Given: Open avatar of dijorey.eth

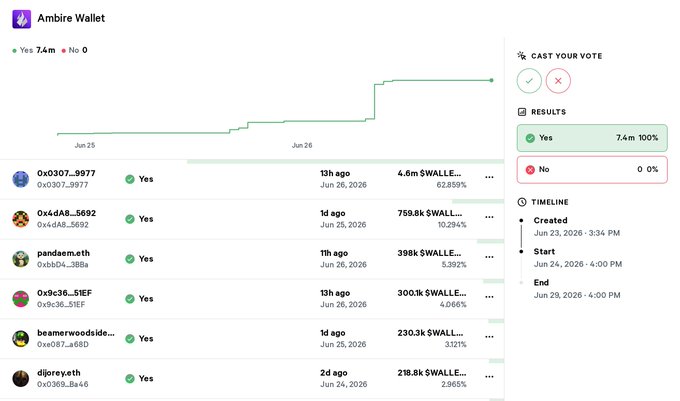Looking at the screenshot, I should coord(20,378).
